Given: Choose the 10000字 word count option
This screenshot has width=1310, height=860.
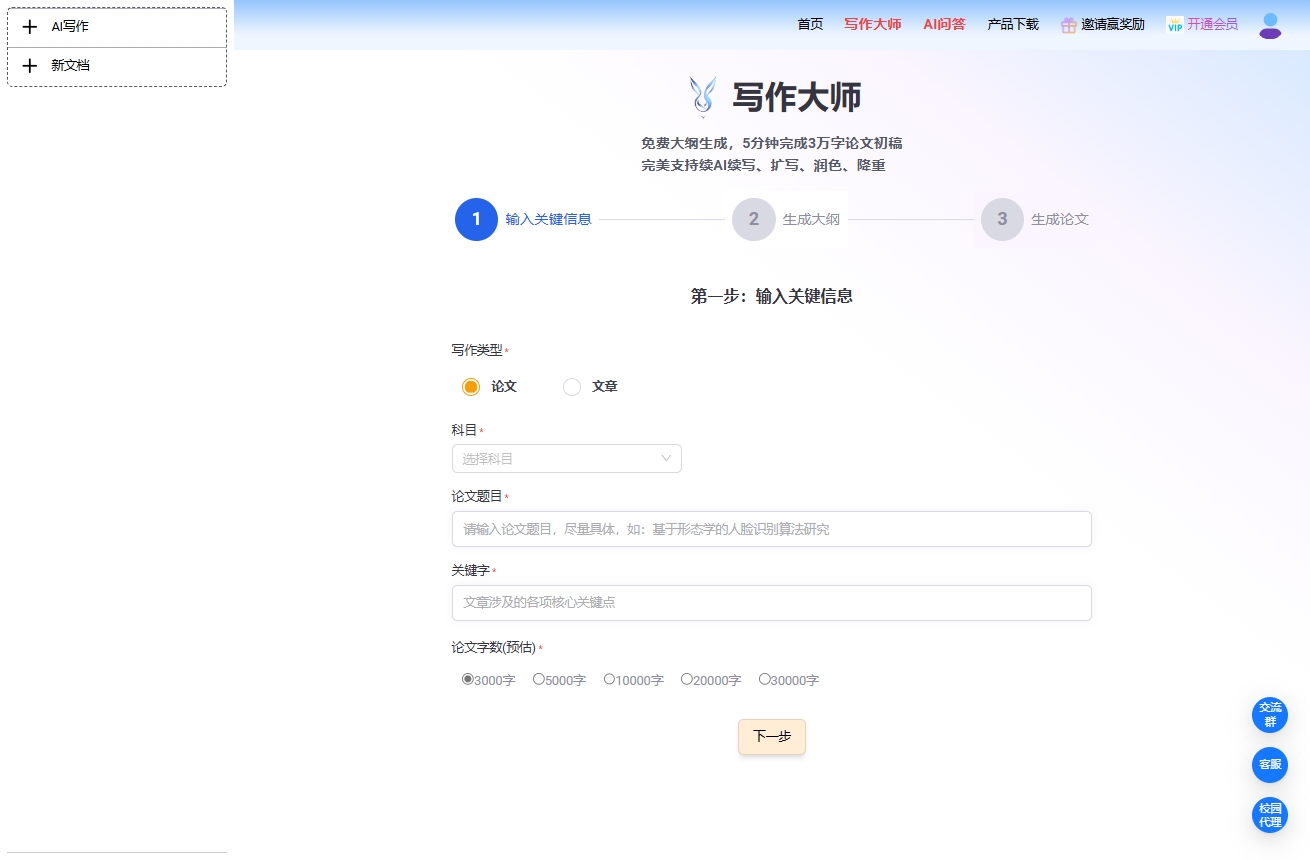Looking at the screenshot, I should 610,679.
